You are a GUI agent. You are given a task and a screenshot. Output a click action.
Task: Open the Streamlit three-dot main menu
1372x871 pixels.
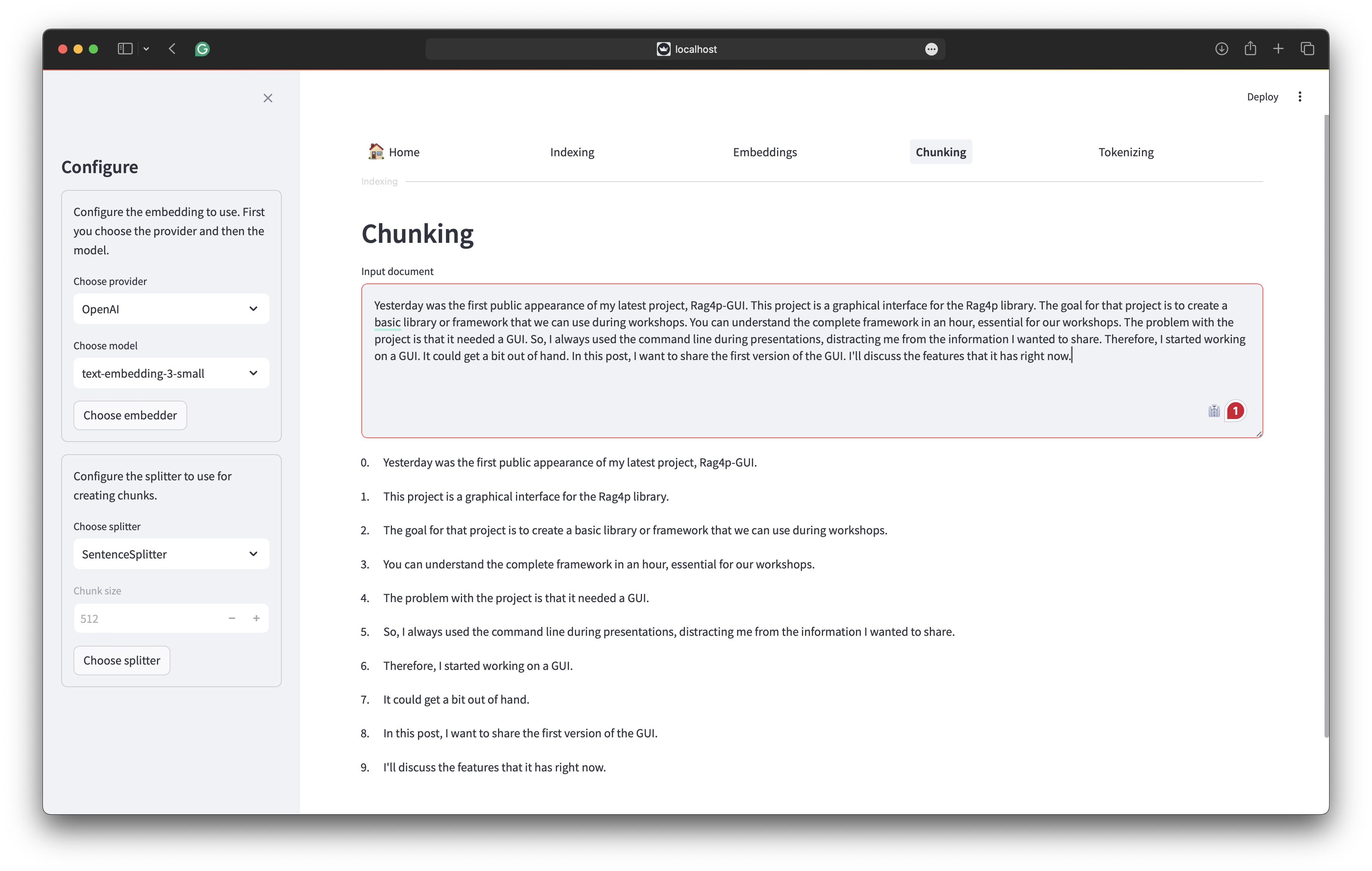[1300, 97]
